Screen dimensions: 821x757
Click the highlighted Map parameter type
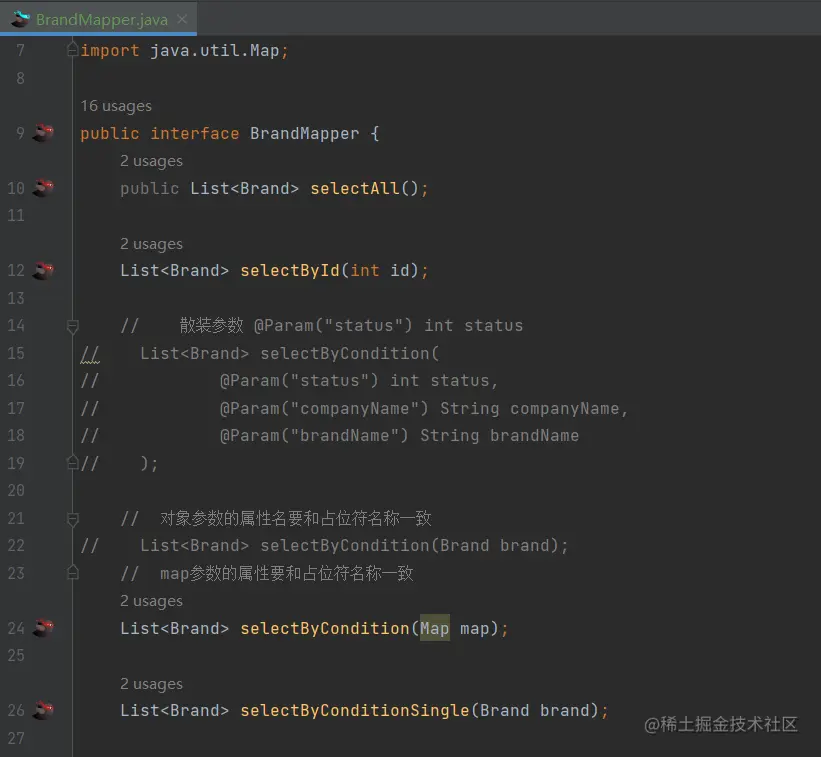[435, 628]
